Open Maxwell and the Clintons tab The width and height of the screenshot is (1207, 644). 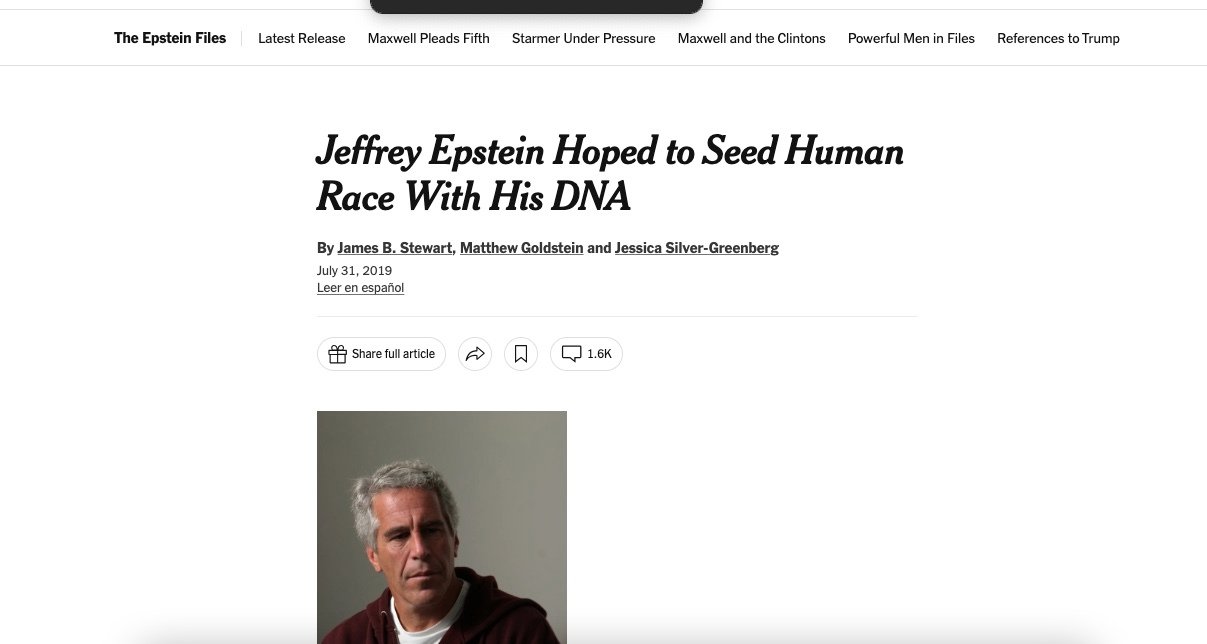point(751,38)
